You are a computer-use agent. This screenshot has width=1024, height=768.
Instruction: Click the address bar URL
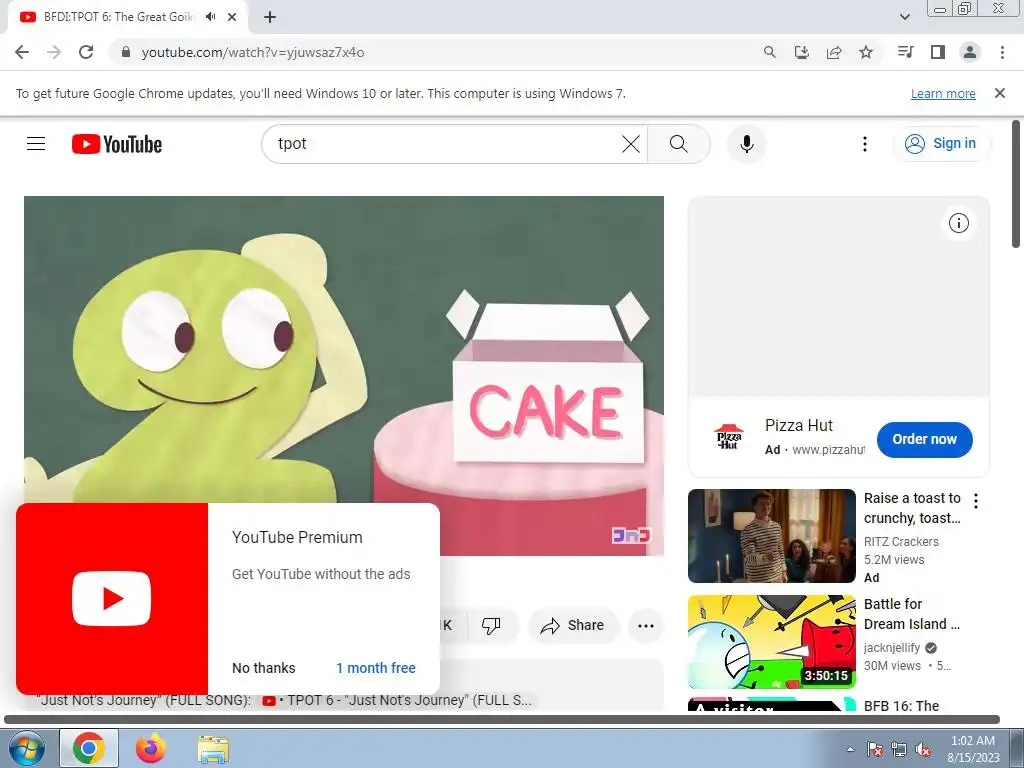coord(253,52)
